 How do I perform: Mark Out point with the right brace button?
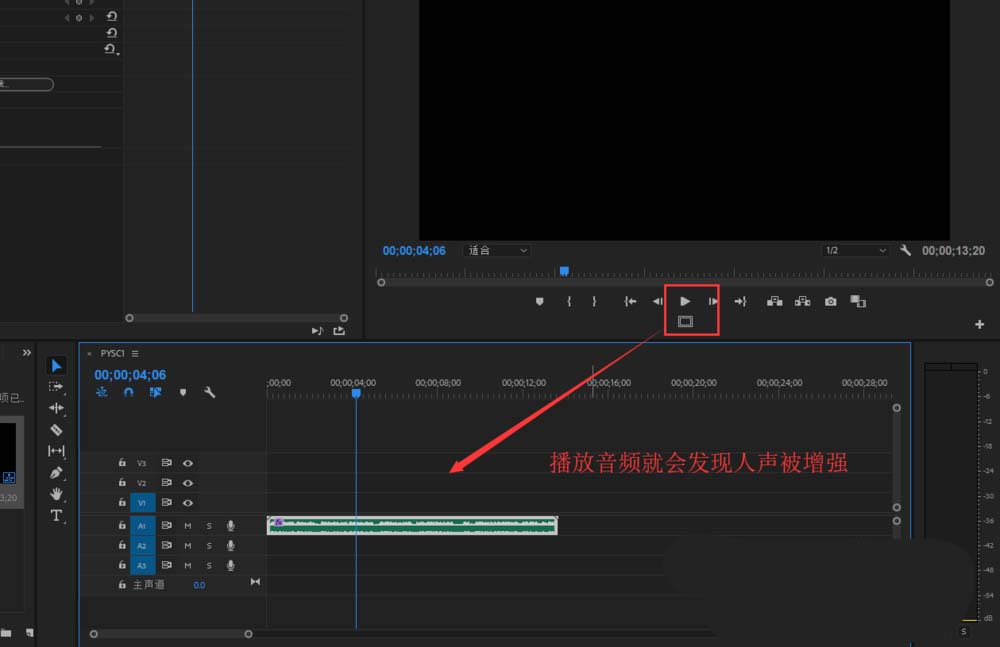coord(594,301)
